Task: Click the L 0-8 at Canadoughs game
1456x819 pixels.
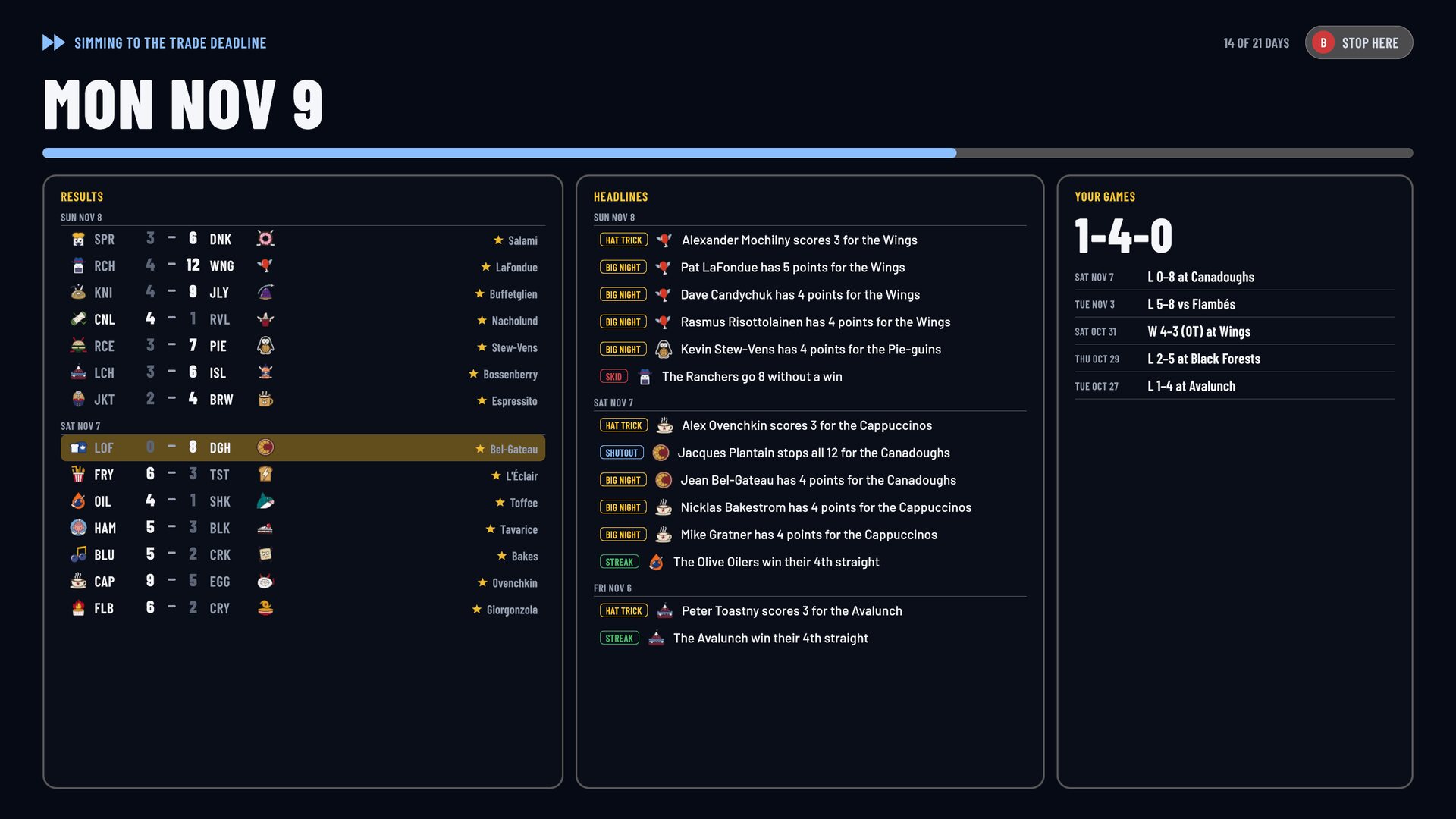Action: click(x=1234, y=277)
